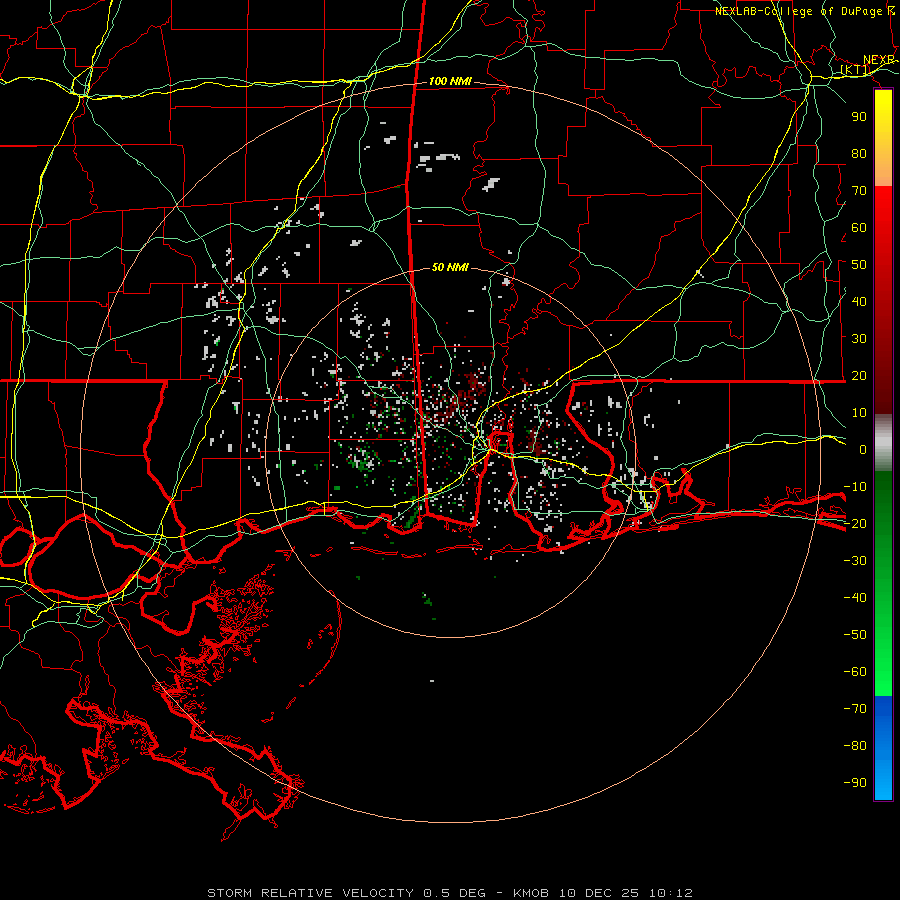
Task: Click the -90 value on velocity scale
Action: [x=855, y=783]
